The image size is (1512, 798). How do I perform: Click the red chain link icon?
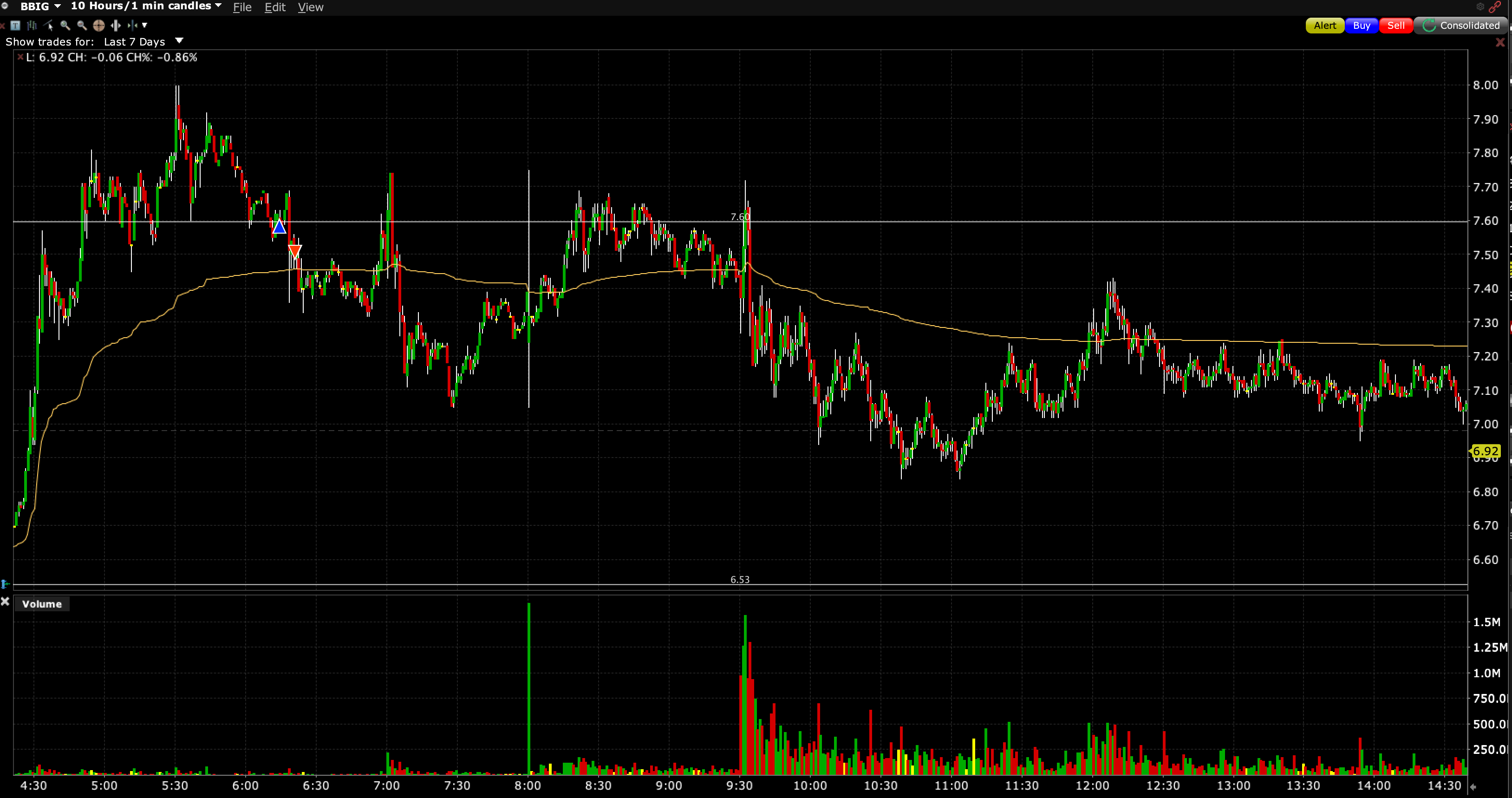(1495, 7)
